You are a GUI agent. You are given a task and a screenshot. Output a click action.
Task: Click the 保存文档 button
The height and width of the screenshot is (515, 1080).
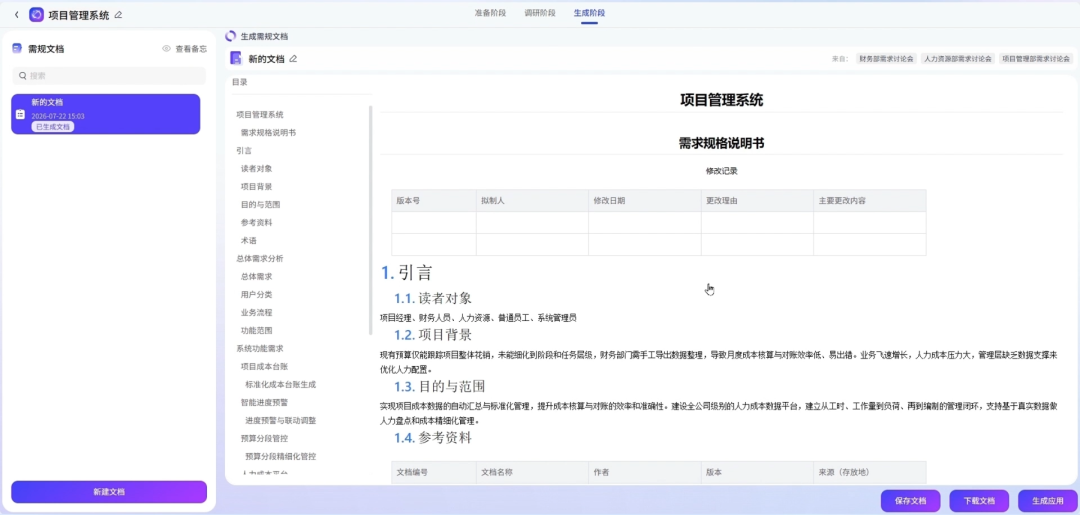point(911,501)
